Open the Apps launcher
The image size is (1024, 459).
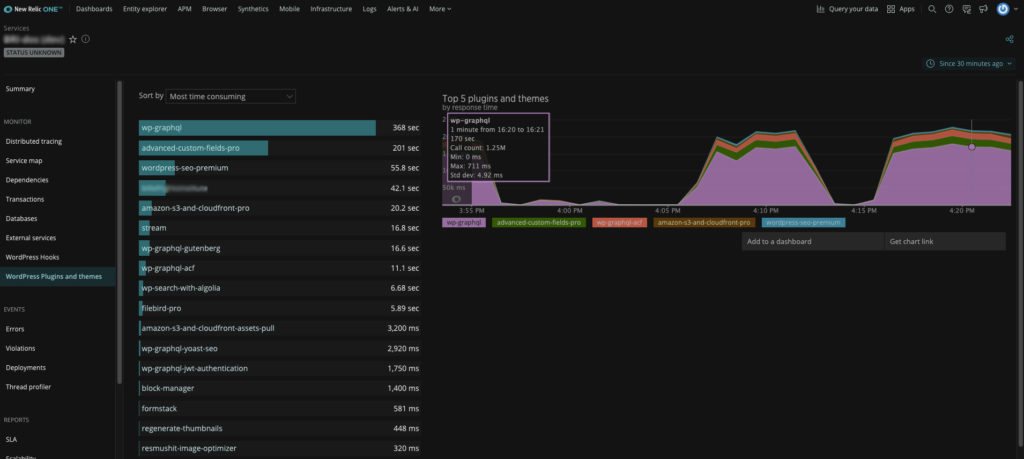901,9
